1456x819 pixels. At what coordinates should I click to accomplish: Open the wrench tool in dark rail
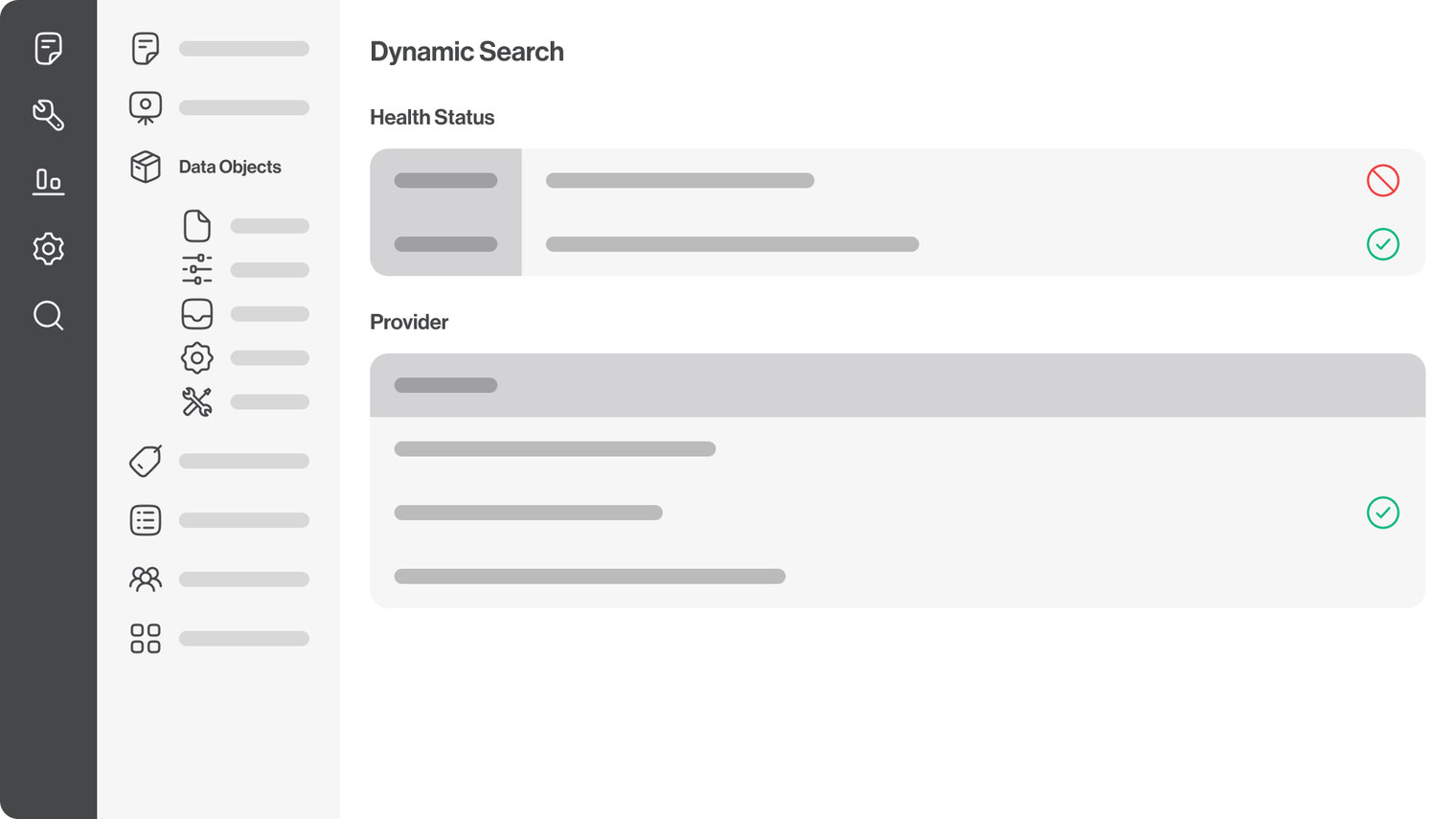point(48,115)
